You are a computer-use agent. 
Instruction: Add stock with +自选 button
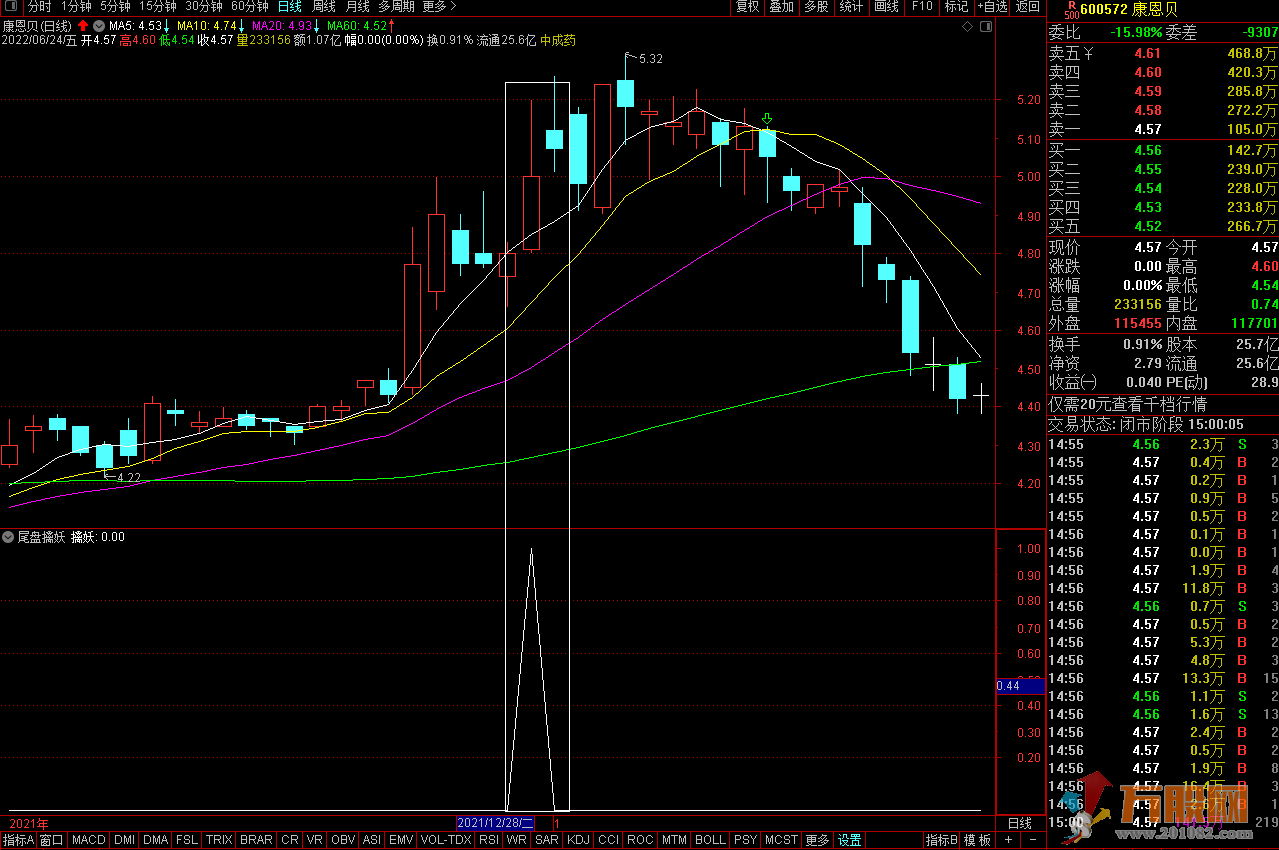pos(991,7)
